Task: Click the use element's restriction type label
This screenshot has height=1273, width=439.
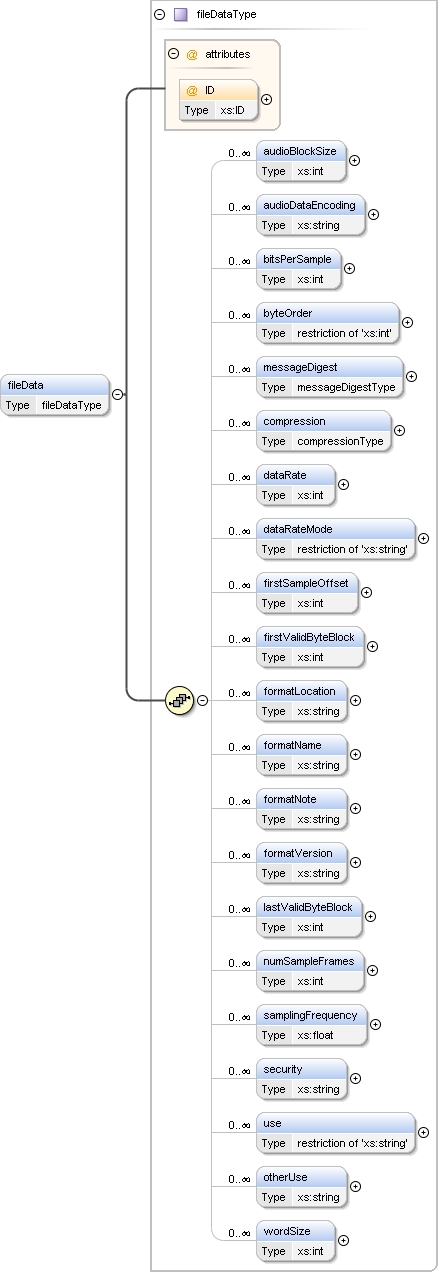Action: pyautogui.click(x=352, y=1143)
